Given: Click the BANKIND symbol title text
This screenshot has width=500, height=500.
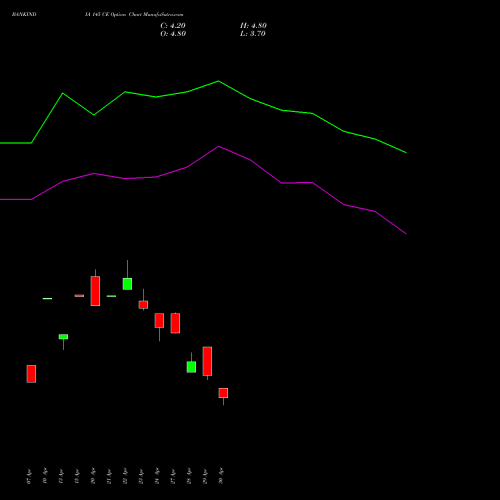Looking at the screenshot, I should 24,14.
